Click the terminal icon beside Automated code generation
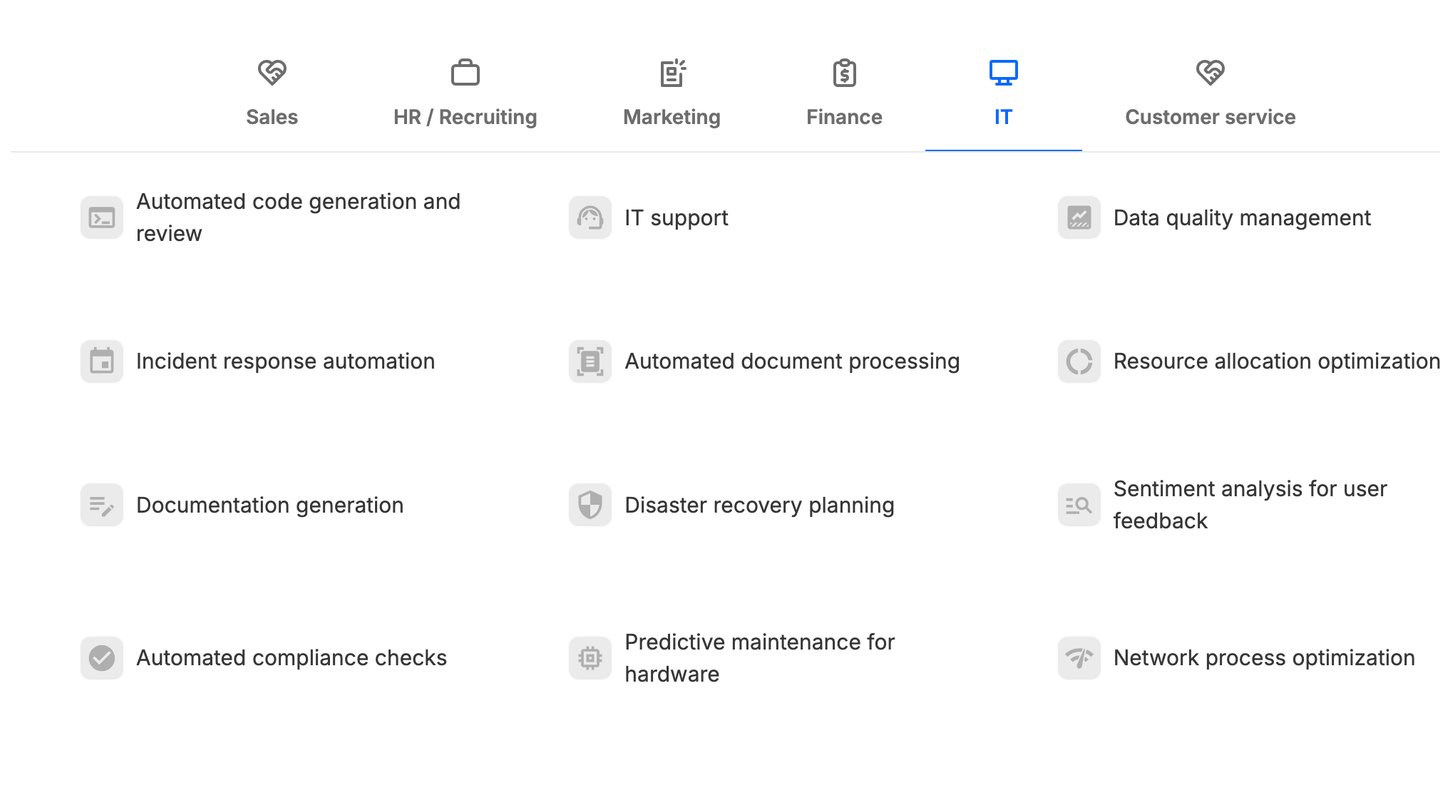This screenshot has width=1440, height=800. pyautogui.click(x=102, y=218)
